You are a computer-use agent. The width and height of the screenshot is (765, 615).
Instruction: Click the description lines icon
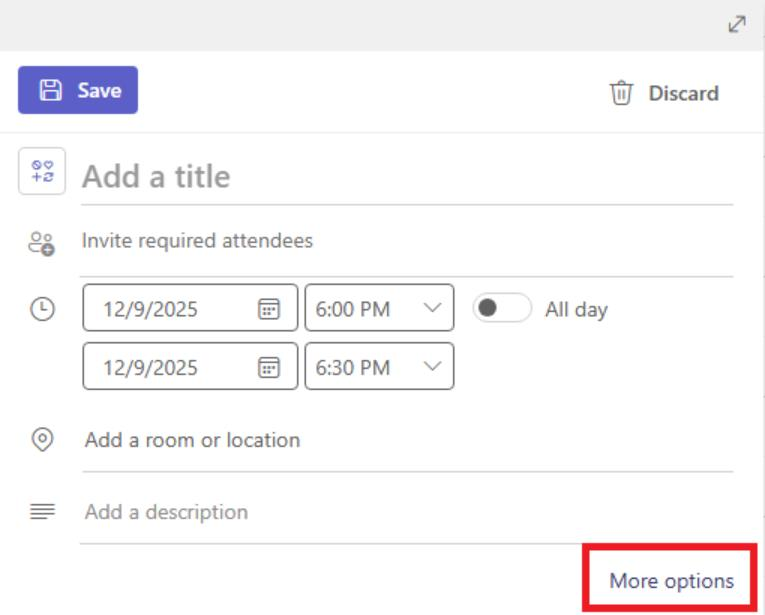(42, 512)
